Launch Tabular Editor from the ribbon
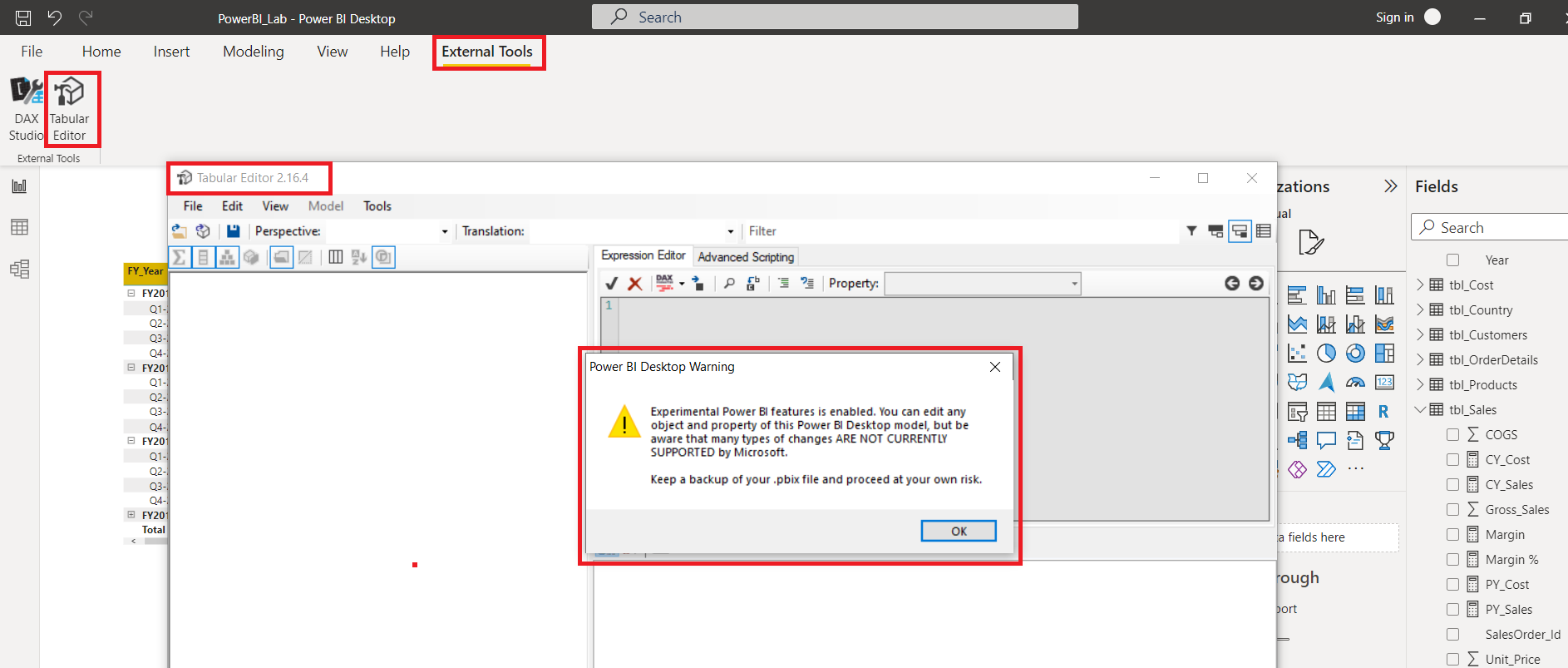 click(69, 109)
